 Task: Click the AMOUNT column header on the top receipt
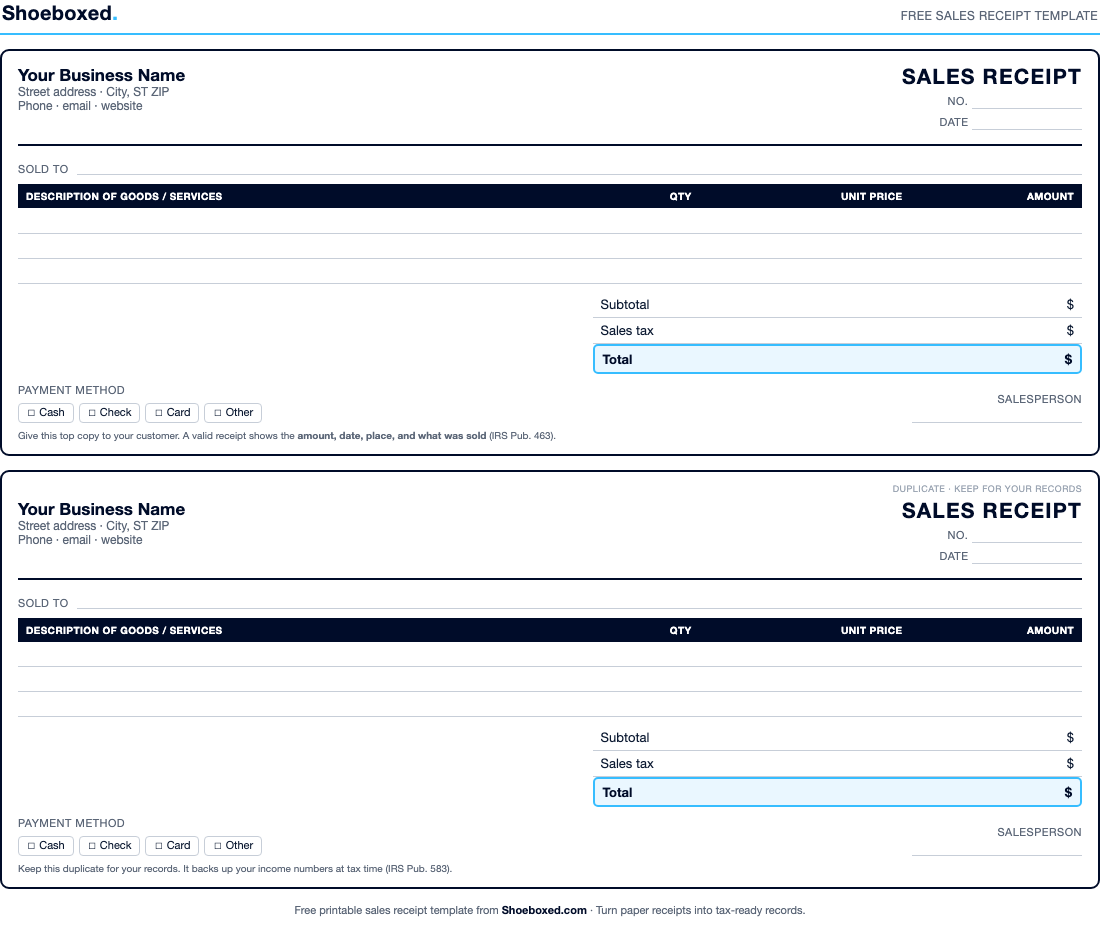click(x=1050, y=196)
